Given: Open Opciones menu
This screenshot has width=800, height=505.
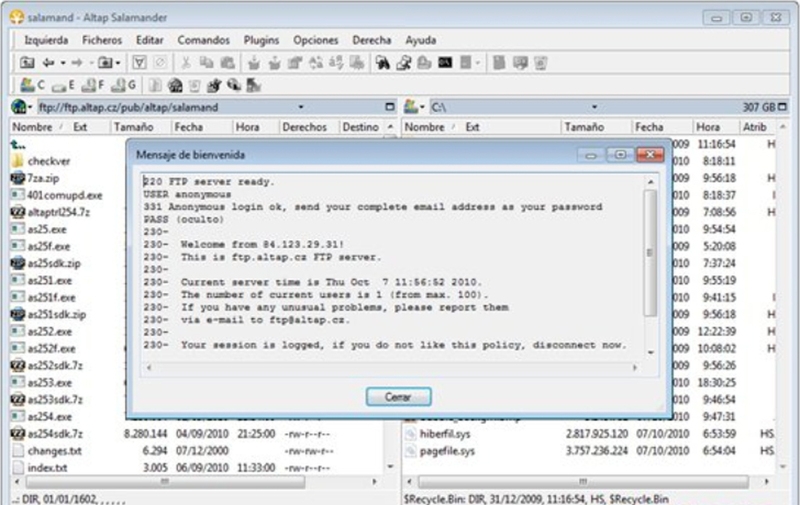Looking at the screenshot, I should pyautogui.click(x=315, y=40).
